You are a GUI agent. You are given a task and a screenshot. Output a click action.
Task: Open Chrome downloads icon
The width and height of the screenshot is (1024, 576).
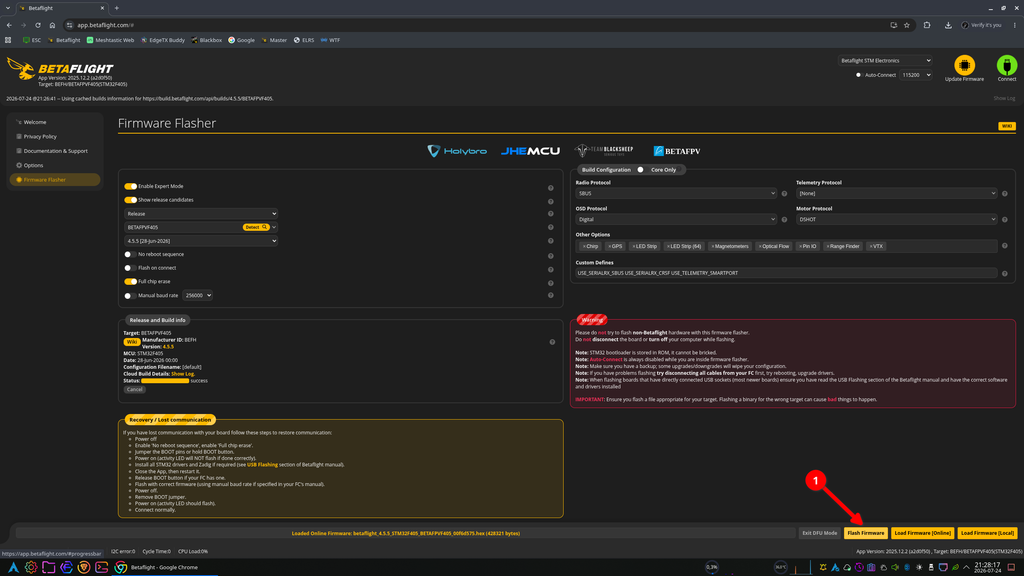[x=948, y=25]
